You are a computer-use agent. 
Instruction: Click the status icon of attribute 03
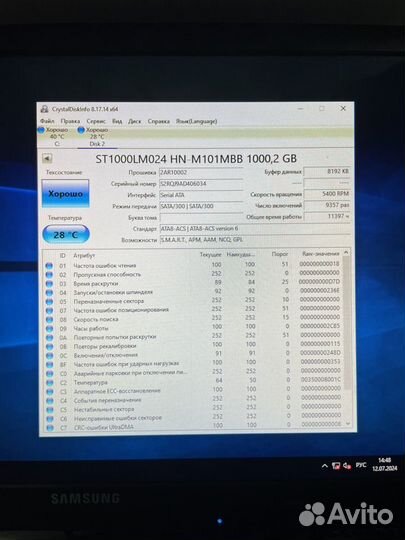point(49,284)
